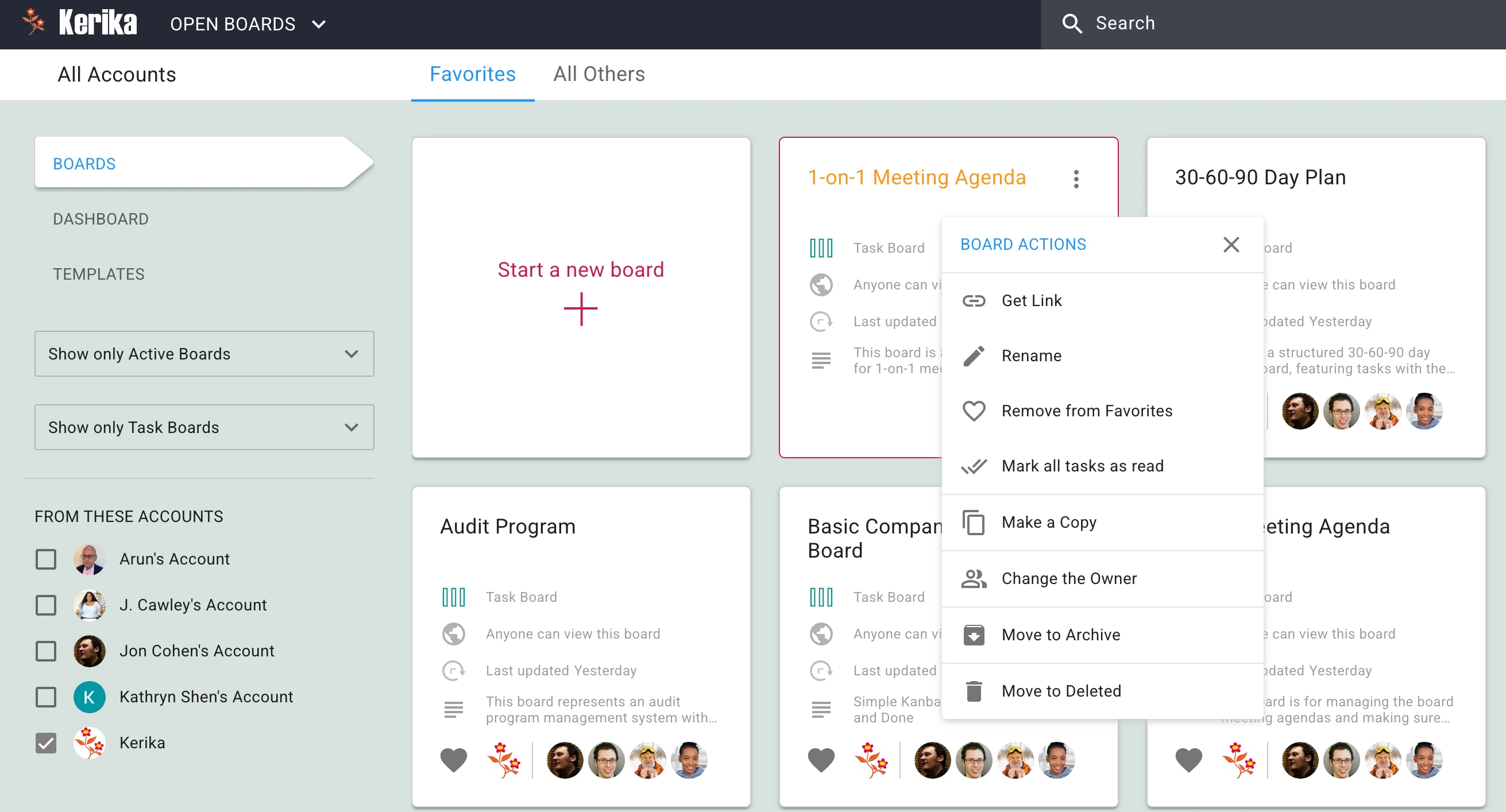
Task: Toggle the favorite heart on bottom-right Meeting Agenda card
Action: pos(1188,759)
